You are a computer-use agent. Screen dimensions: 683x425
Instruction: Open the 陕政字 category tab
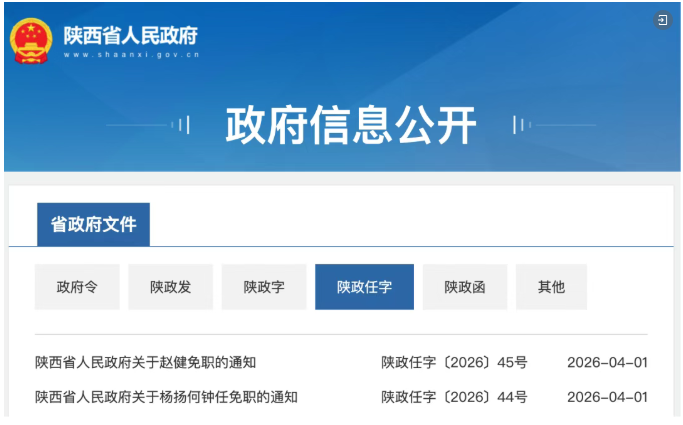[264, 287]
